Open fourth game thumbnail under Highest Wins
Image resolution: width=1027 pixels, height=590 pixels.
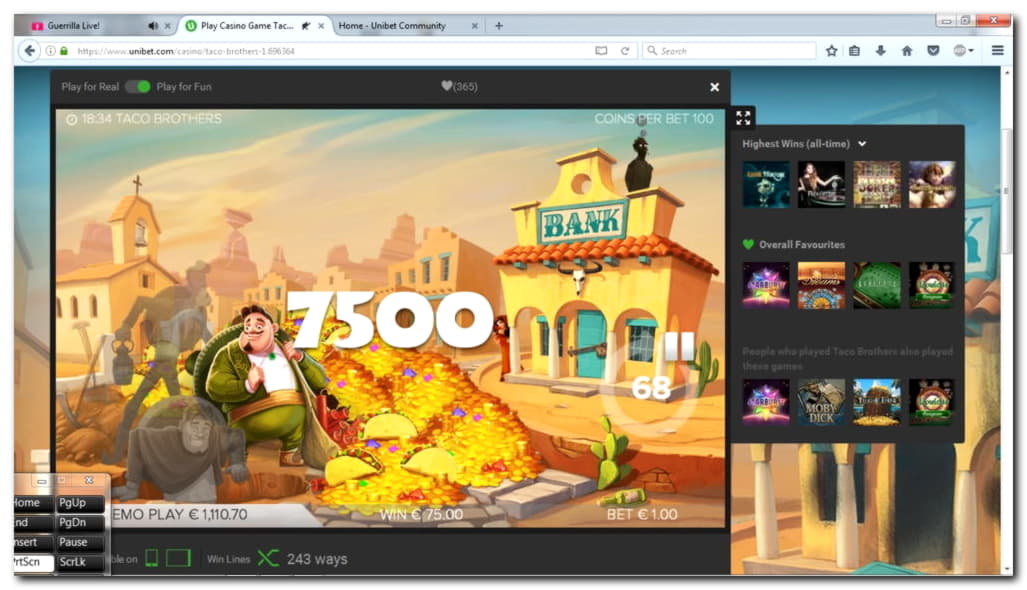[932, 184]
